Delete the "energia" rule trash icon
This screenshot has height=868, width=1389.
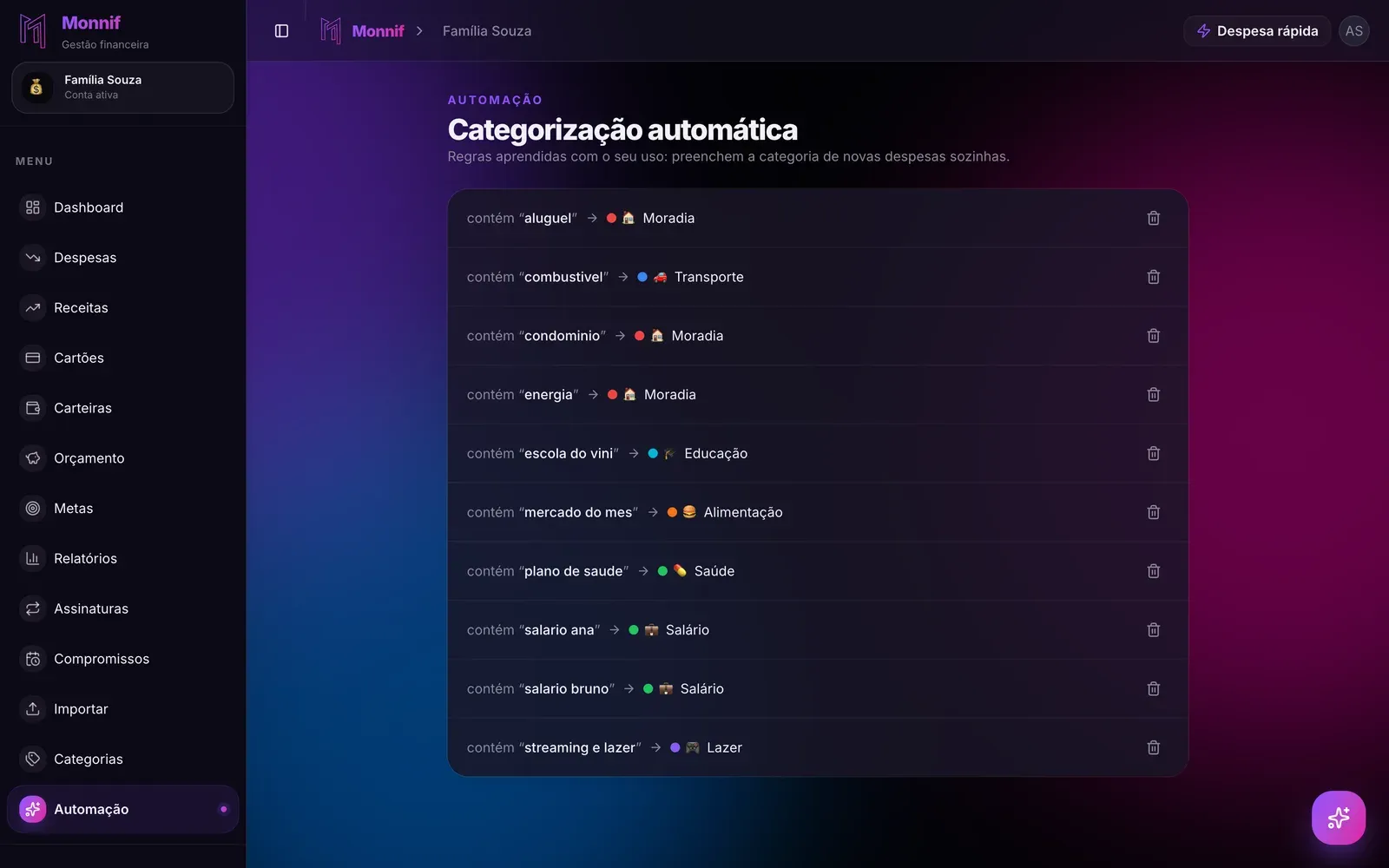[x=1153, y=395]
